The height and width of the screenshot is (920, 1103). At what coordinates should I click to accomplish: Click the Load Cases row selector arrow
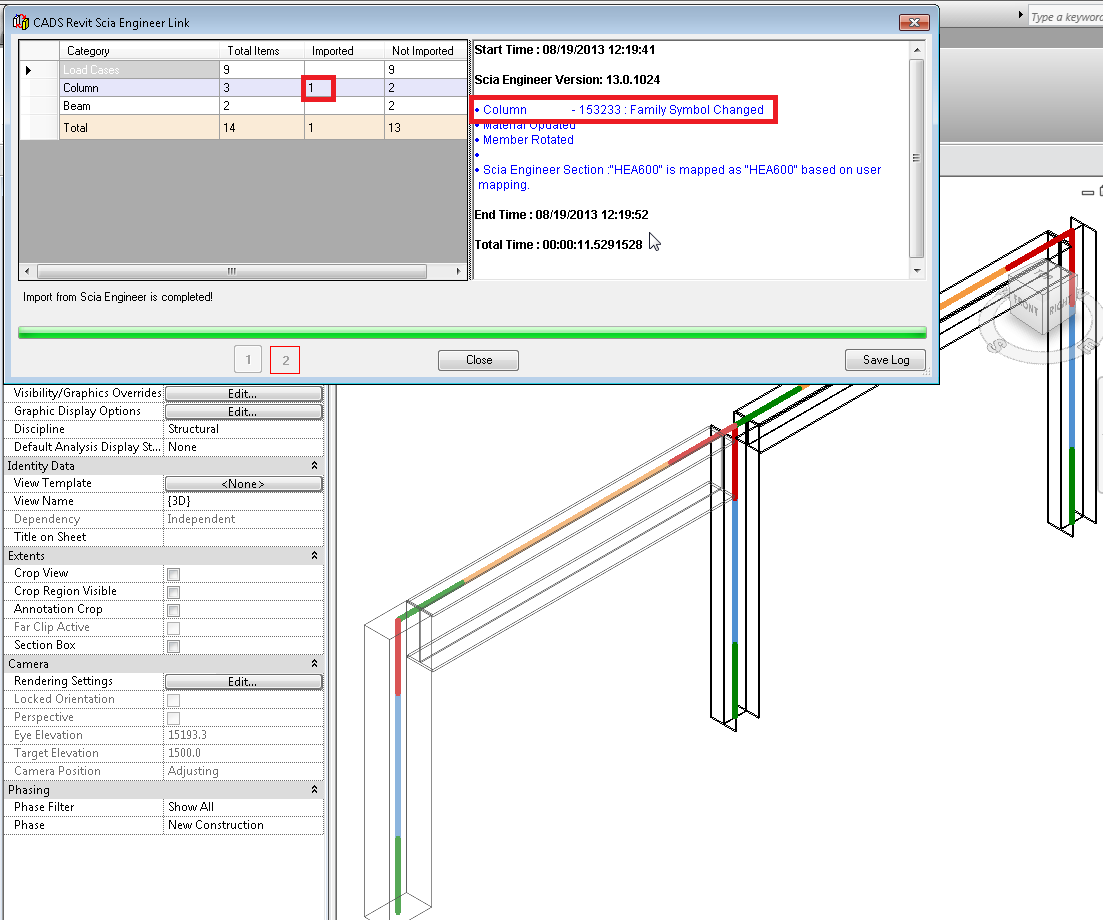(x=29, y=70)
